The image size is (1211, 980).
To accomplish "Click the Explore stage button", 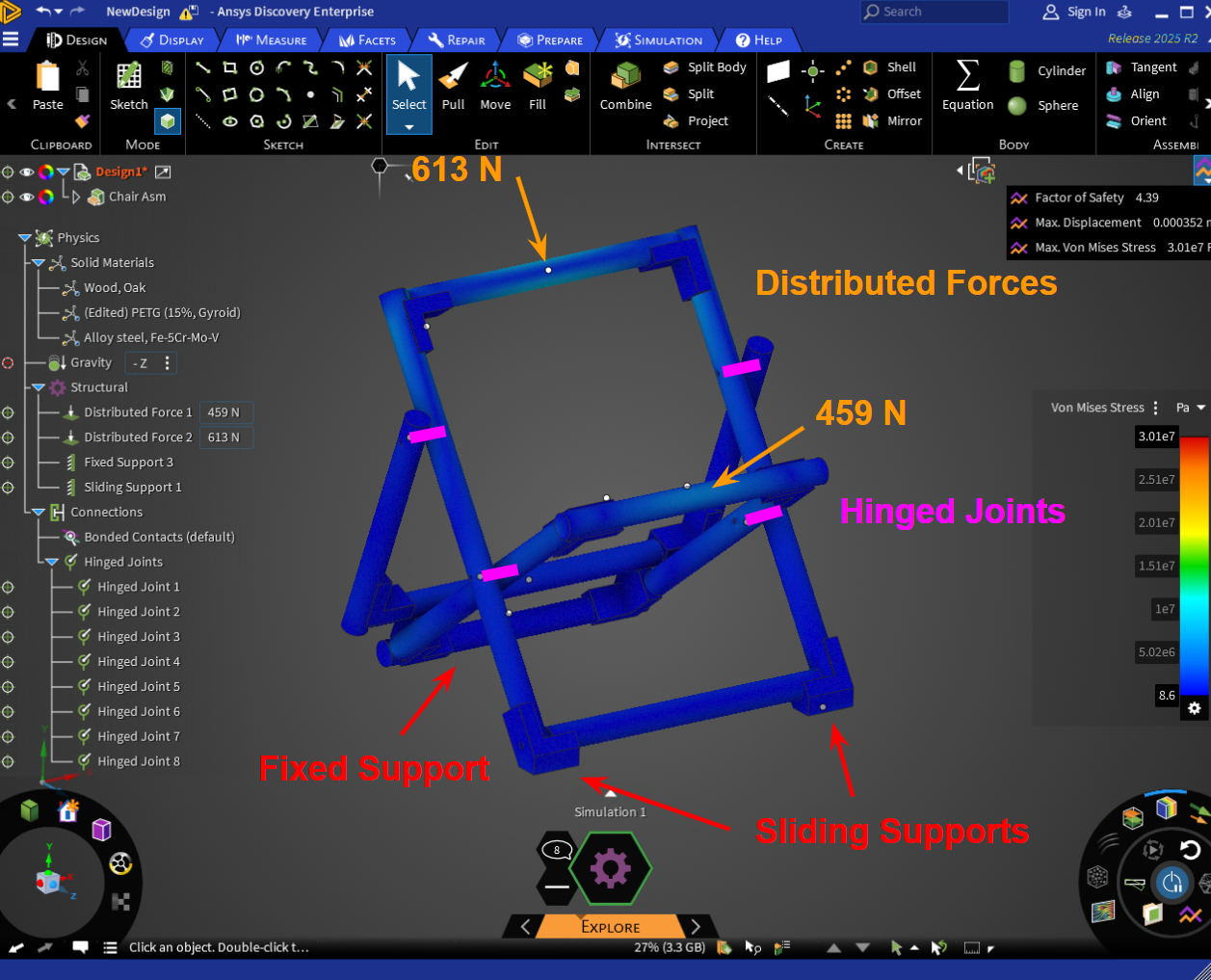I will (611, 927).
